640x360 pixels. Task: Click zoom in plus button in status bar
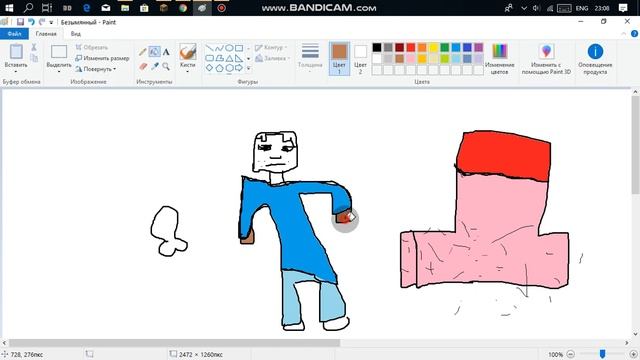click(633, 354)
